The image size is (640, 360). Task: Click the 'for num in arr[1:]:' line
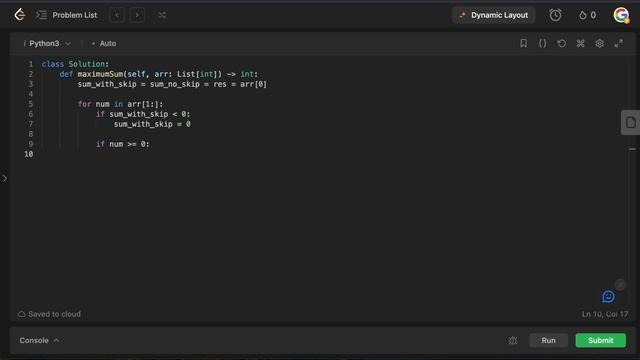120,104
